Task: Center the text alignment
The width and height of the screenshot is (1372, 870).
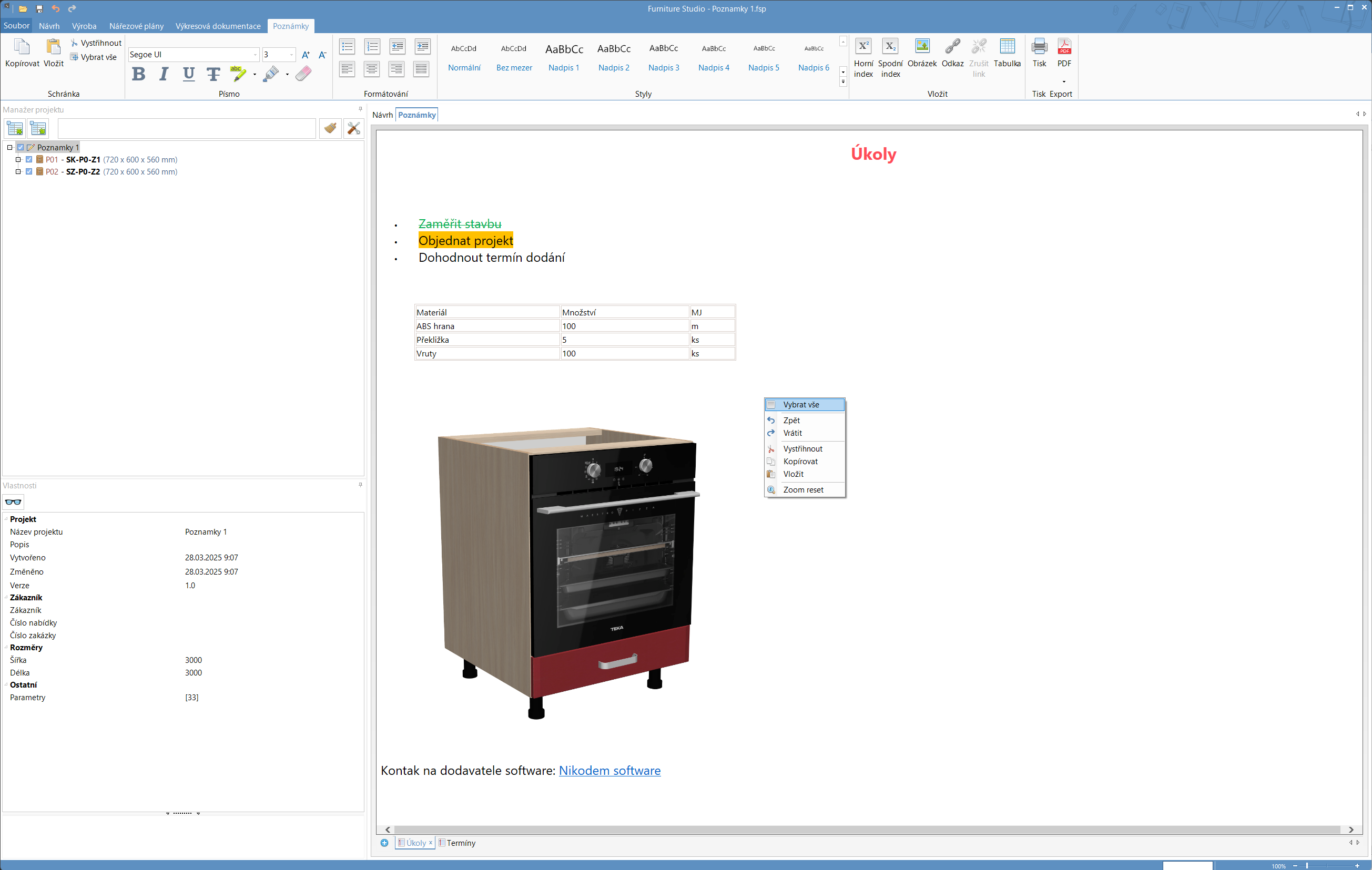Action: click(372, 69)
